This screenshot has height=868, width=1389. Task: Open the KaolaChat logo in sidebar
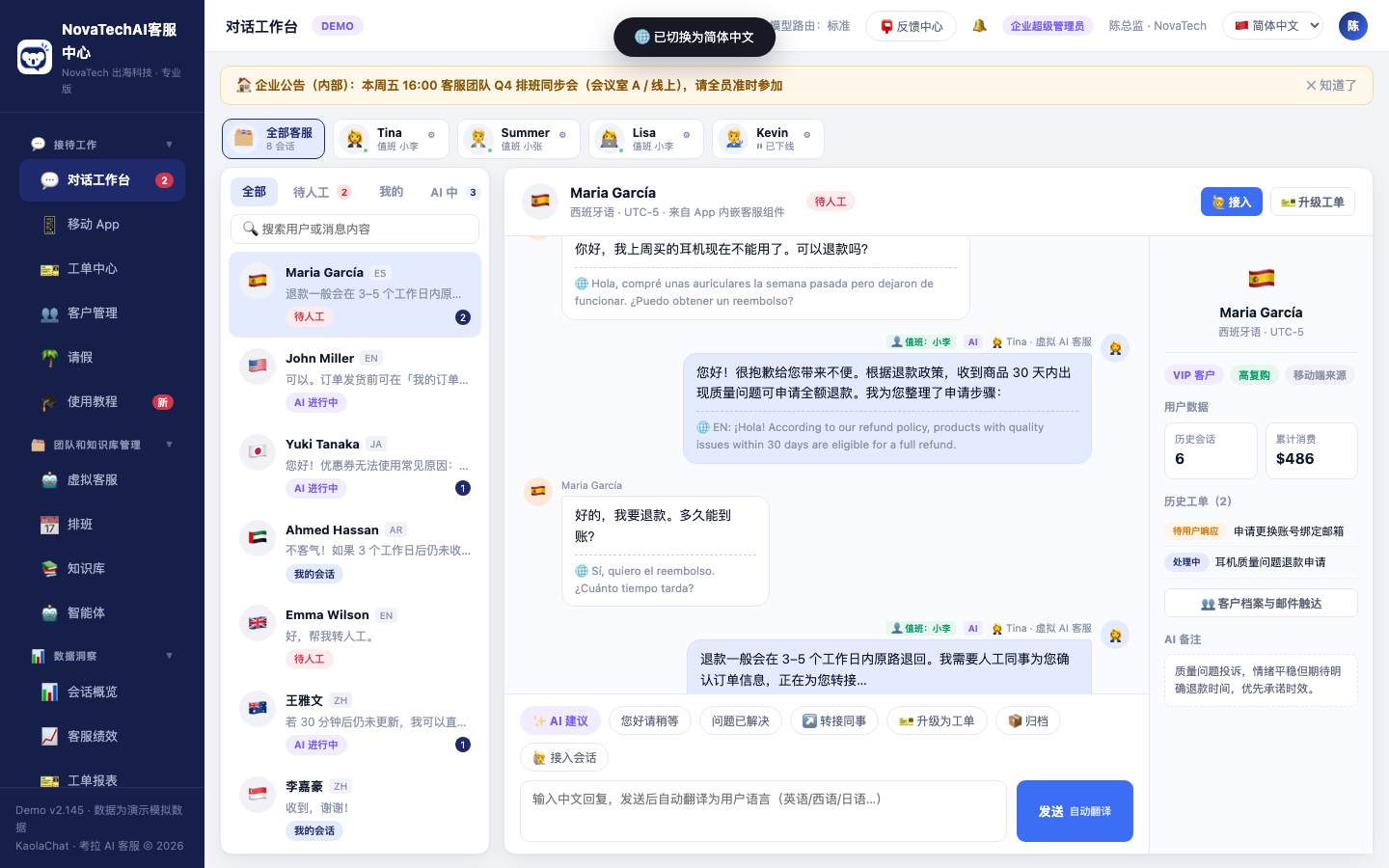click(x=35, y=57)
